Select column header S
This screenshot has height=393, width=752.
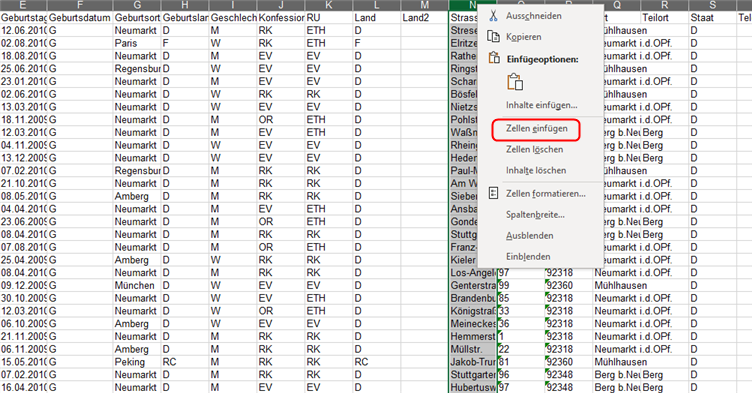tap(713, 5)
